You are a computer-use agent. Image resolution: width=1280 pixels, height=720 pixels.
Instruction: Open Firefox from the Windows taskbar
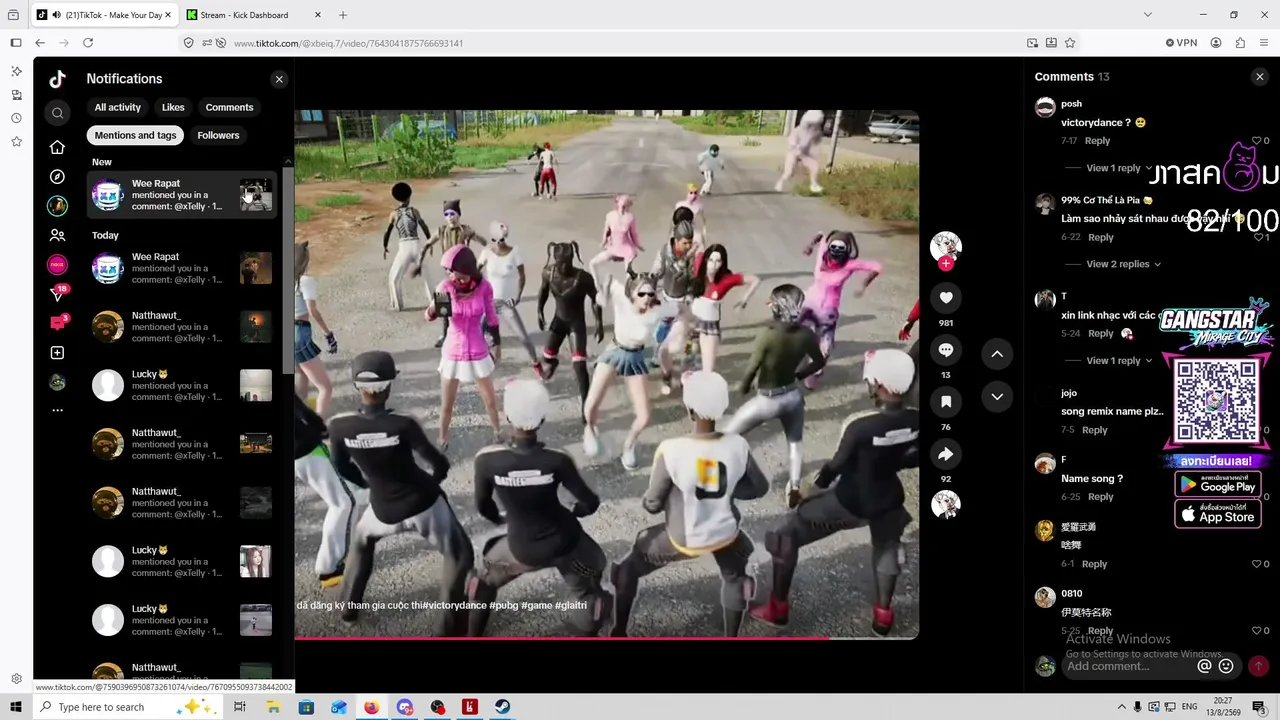coord(371,707)
